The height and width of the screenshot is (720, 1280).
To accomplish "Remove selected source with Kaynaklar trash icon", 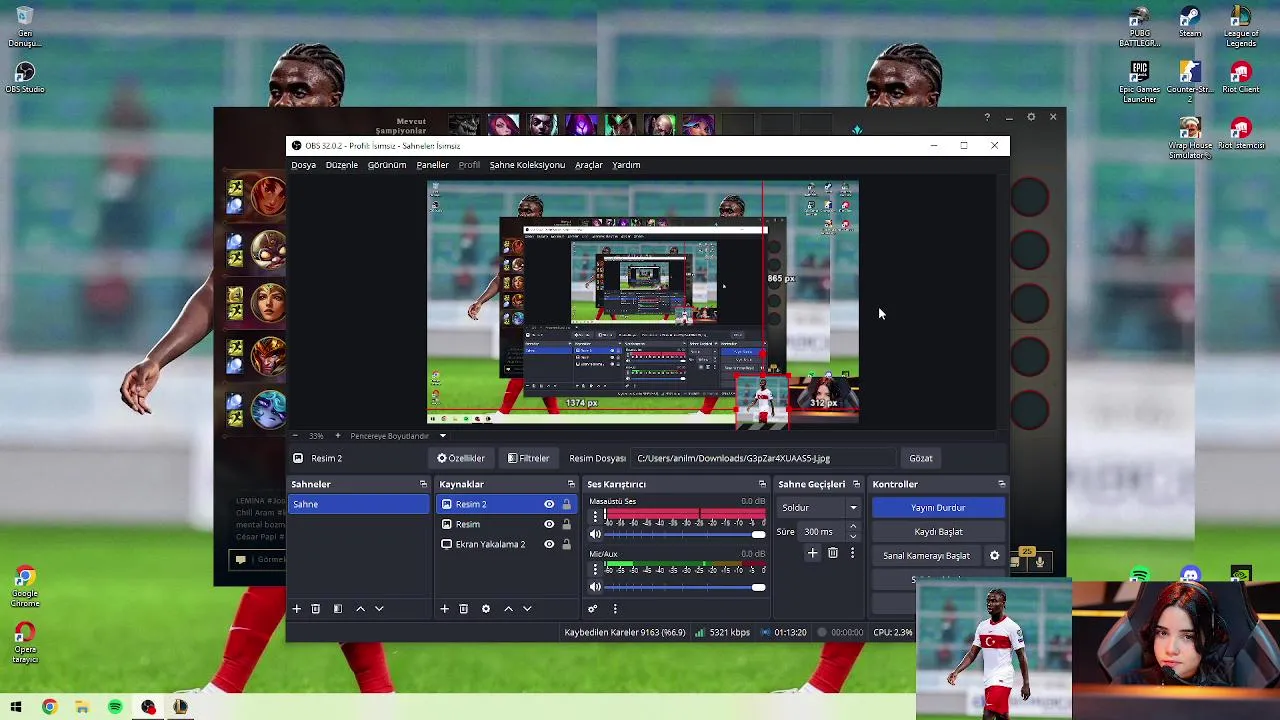I will click(463, 608).
